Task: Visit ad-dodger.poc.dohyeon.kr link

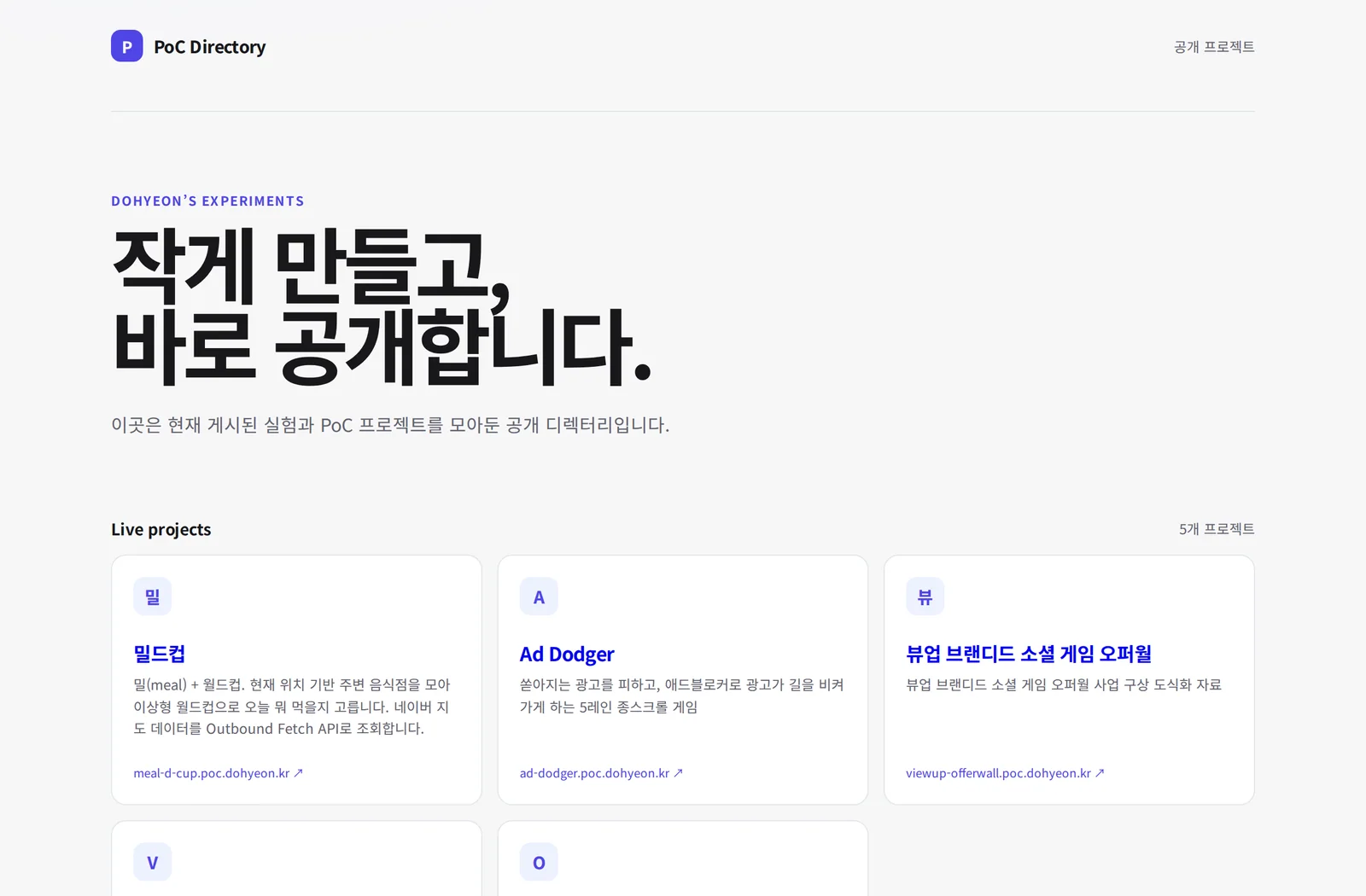Action: (602, 773)
